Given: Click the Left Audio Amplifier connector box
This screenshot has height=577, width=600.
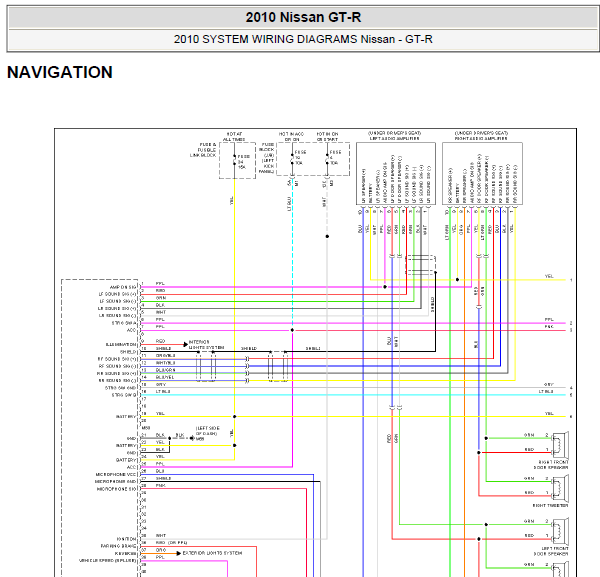Looking at the screenshot, I should [396, 174].
